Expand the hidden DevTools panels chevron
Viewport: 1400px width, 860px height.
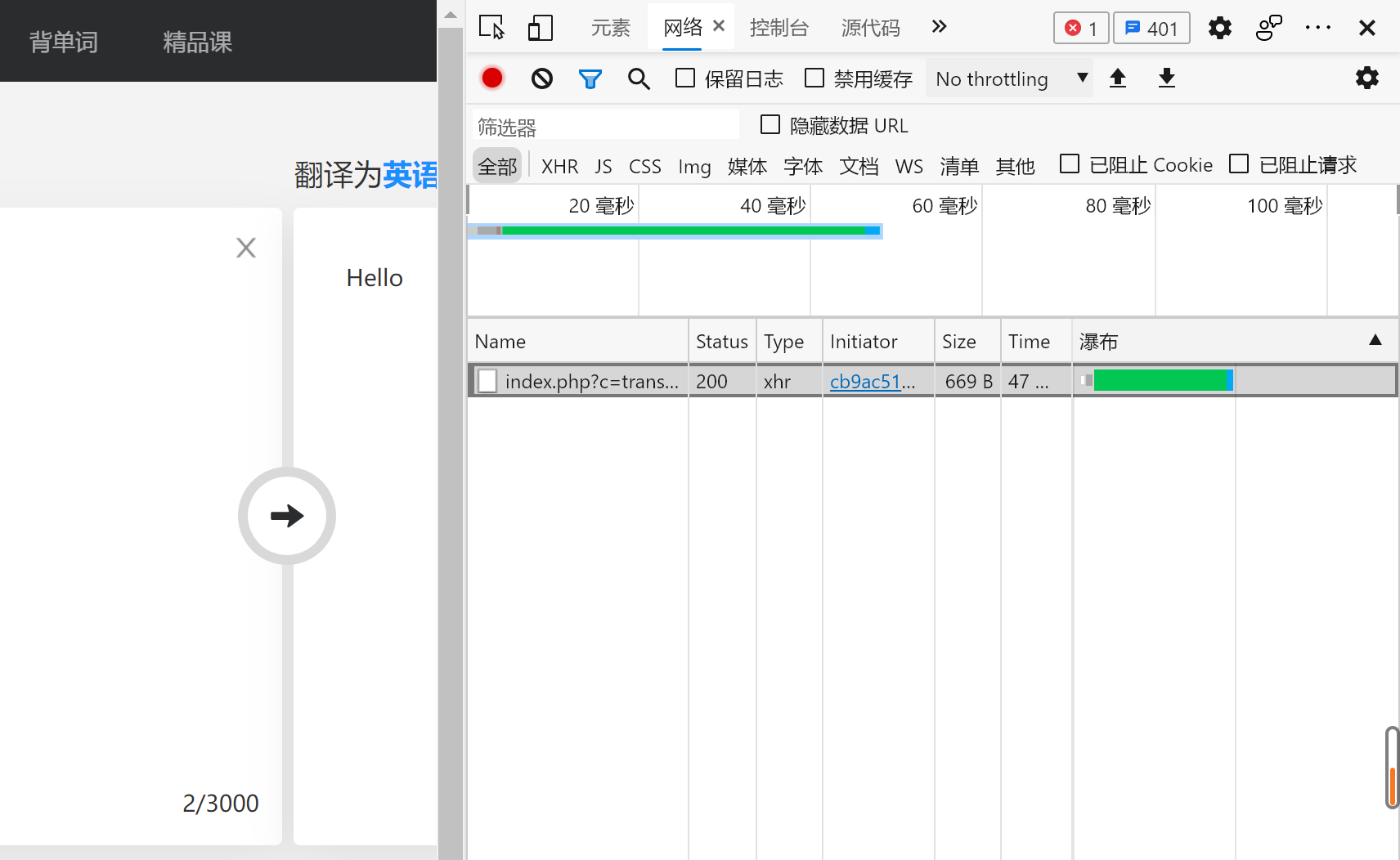tap(939, 27)
